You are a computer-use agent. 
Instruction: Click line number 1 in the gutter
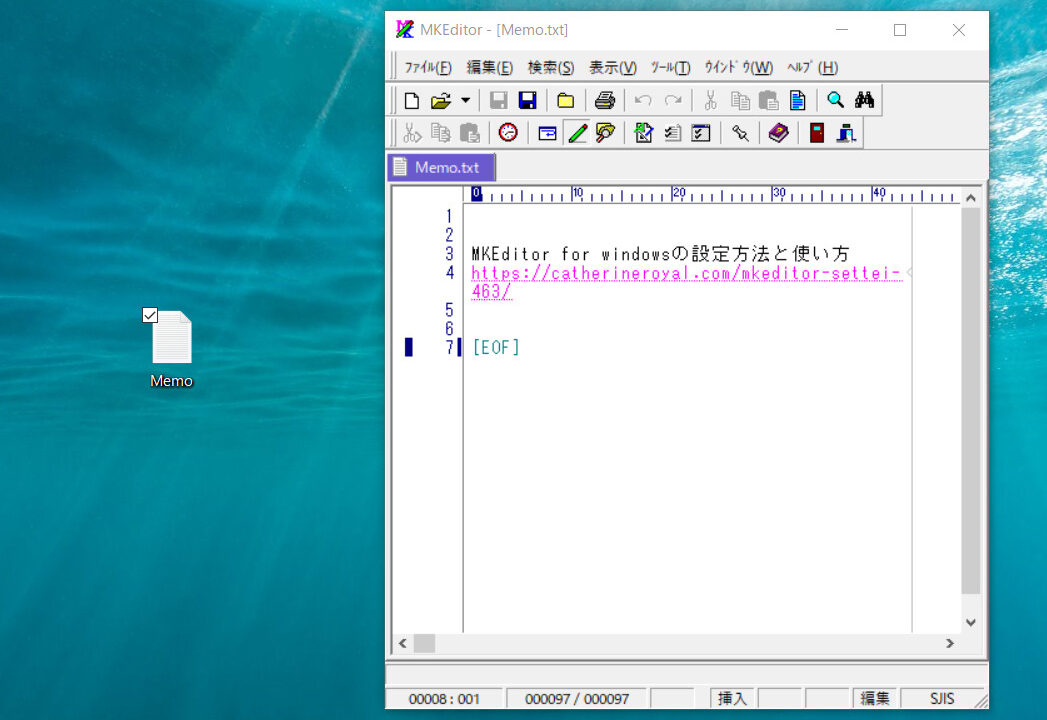(449, 216)
